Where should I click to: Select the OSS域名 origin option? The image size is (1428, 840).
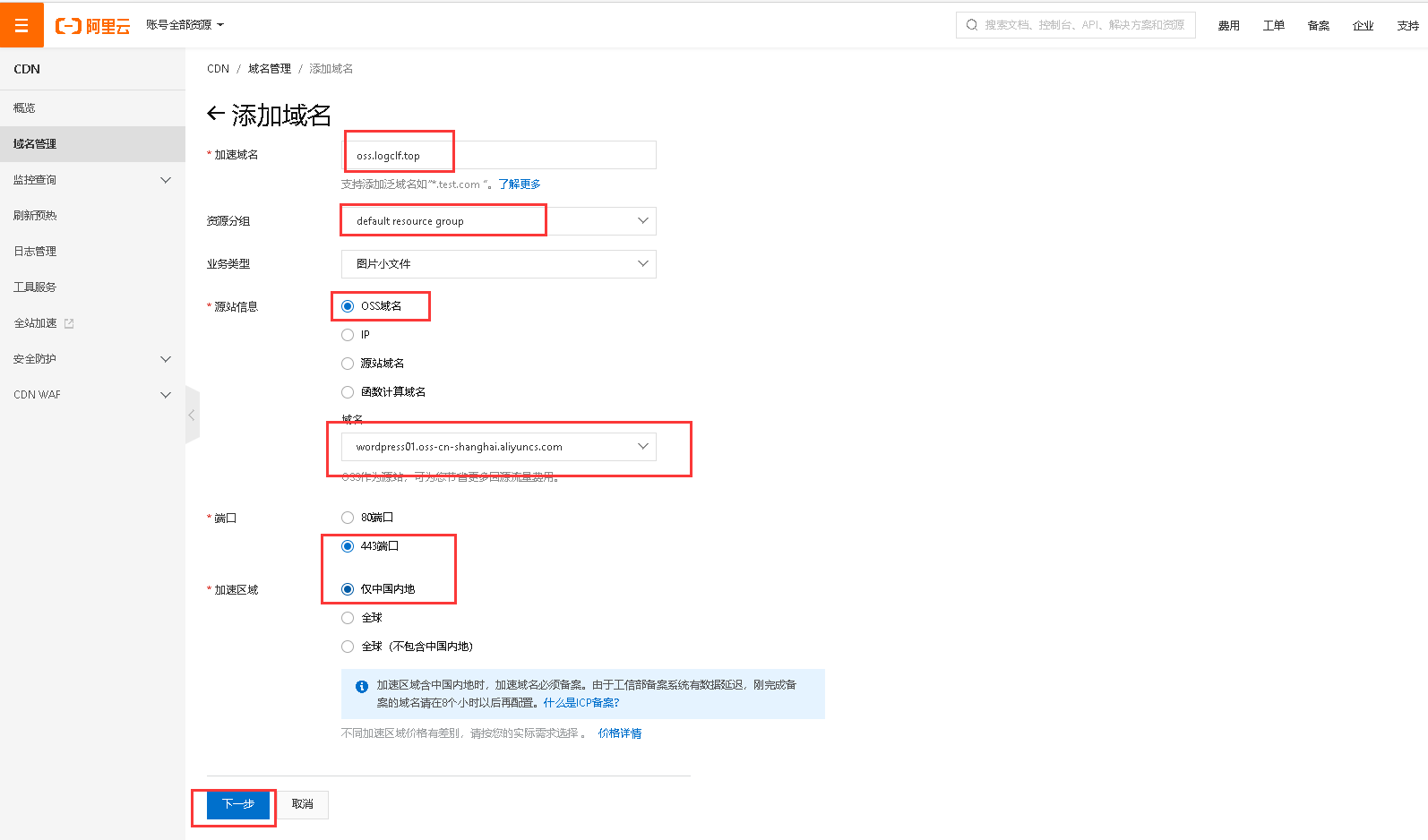(348, 306)
